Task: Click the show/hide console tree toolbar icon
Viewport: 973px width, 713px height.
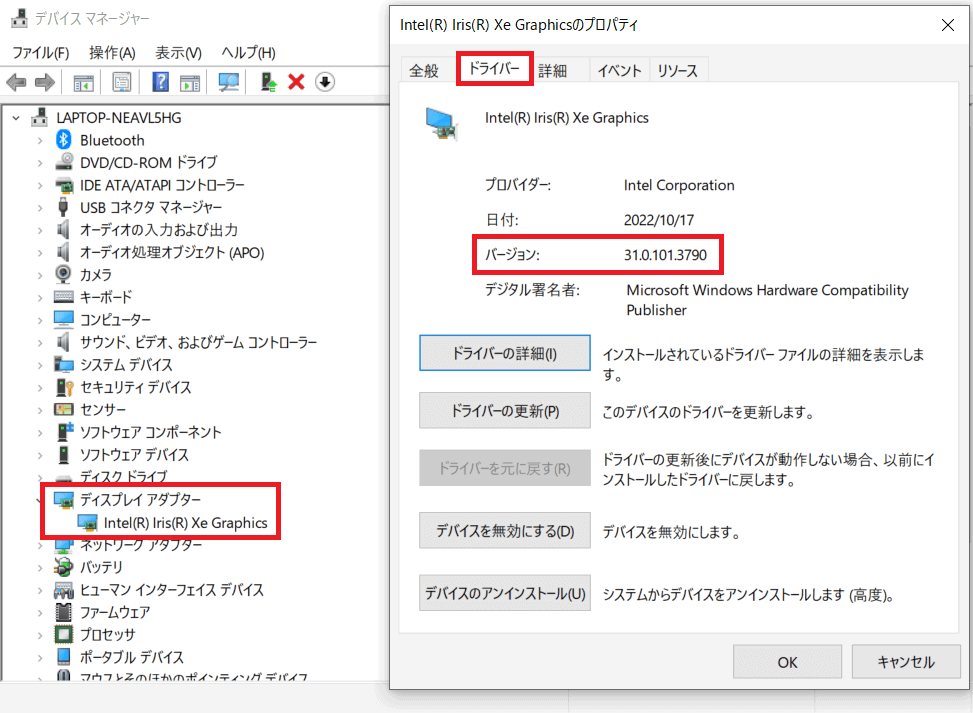Action: point(84,82)
